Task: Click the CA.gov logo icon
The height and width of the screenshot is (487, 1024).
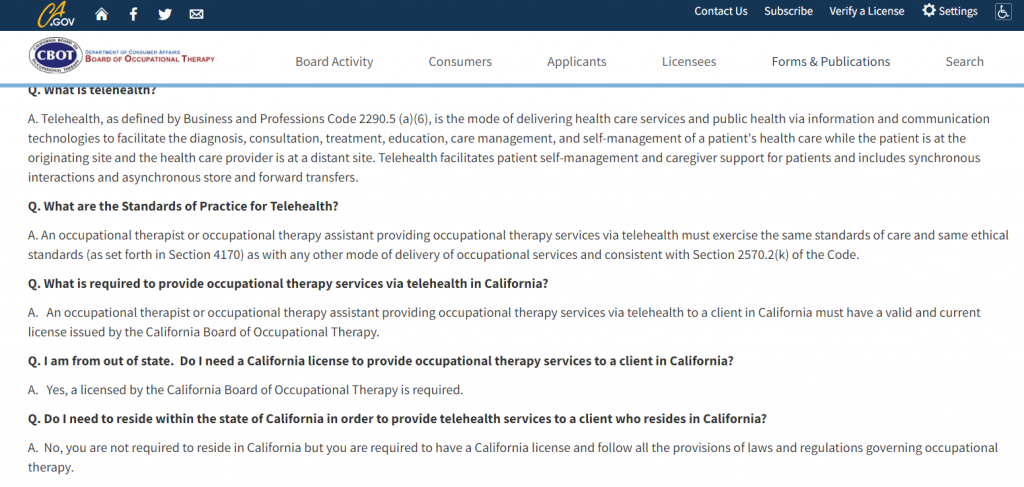Action: pyautogui.click(x=56, y=14)
